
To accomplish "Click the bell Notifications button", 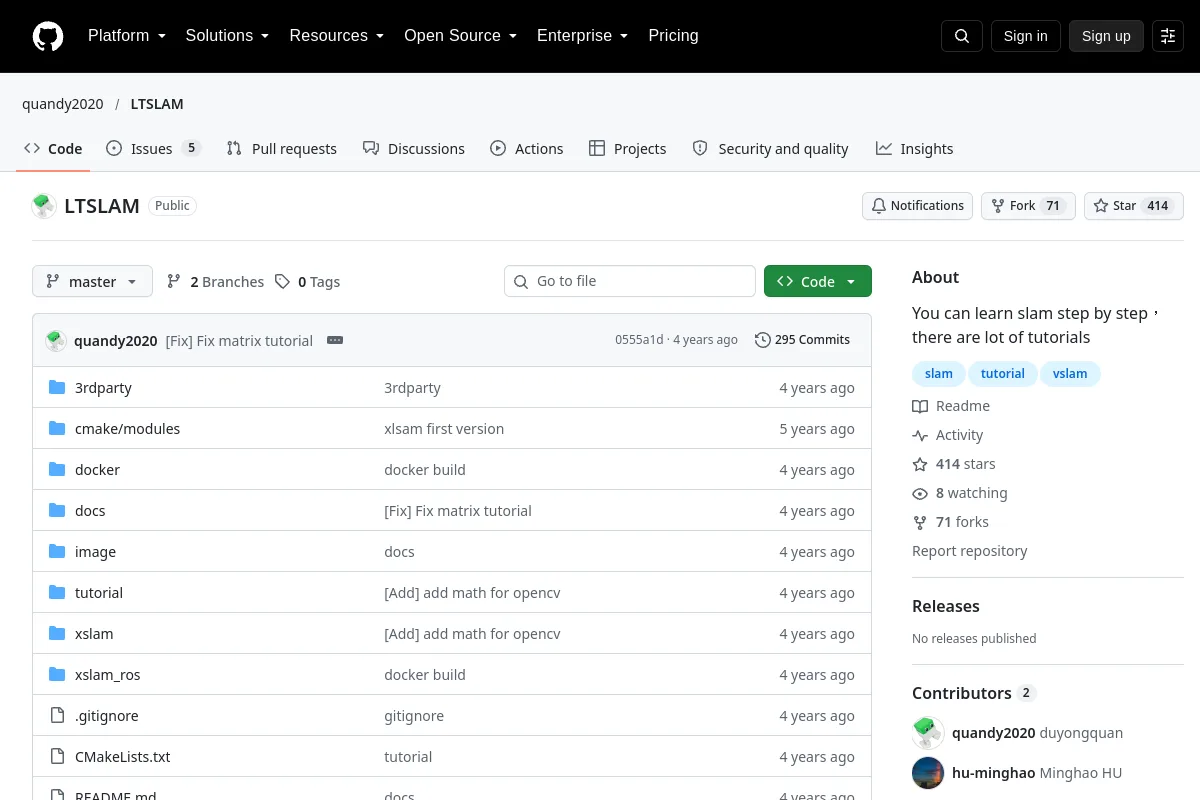I will (x=918, y=206).
